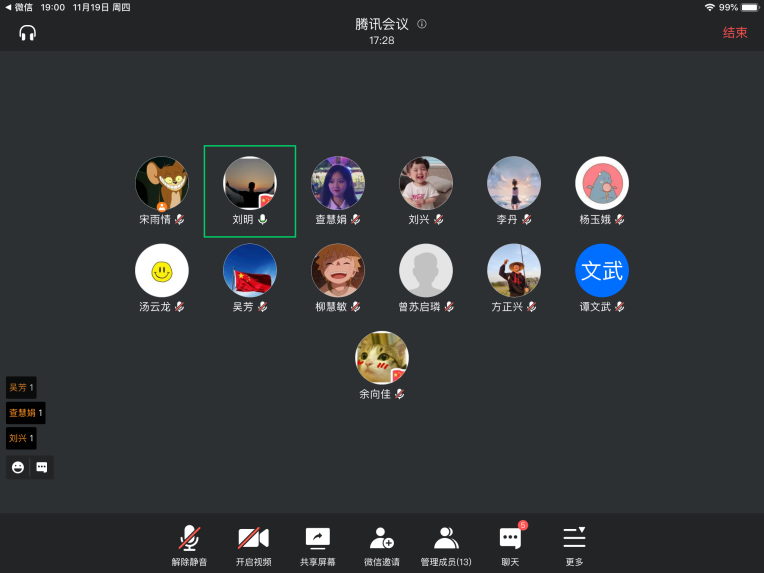764x573 pixels.
Task: Tap 余向佳's cat avatar
Action: coord(382,358)
